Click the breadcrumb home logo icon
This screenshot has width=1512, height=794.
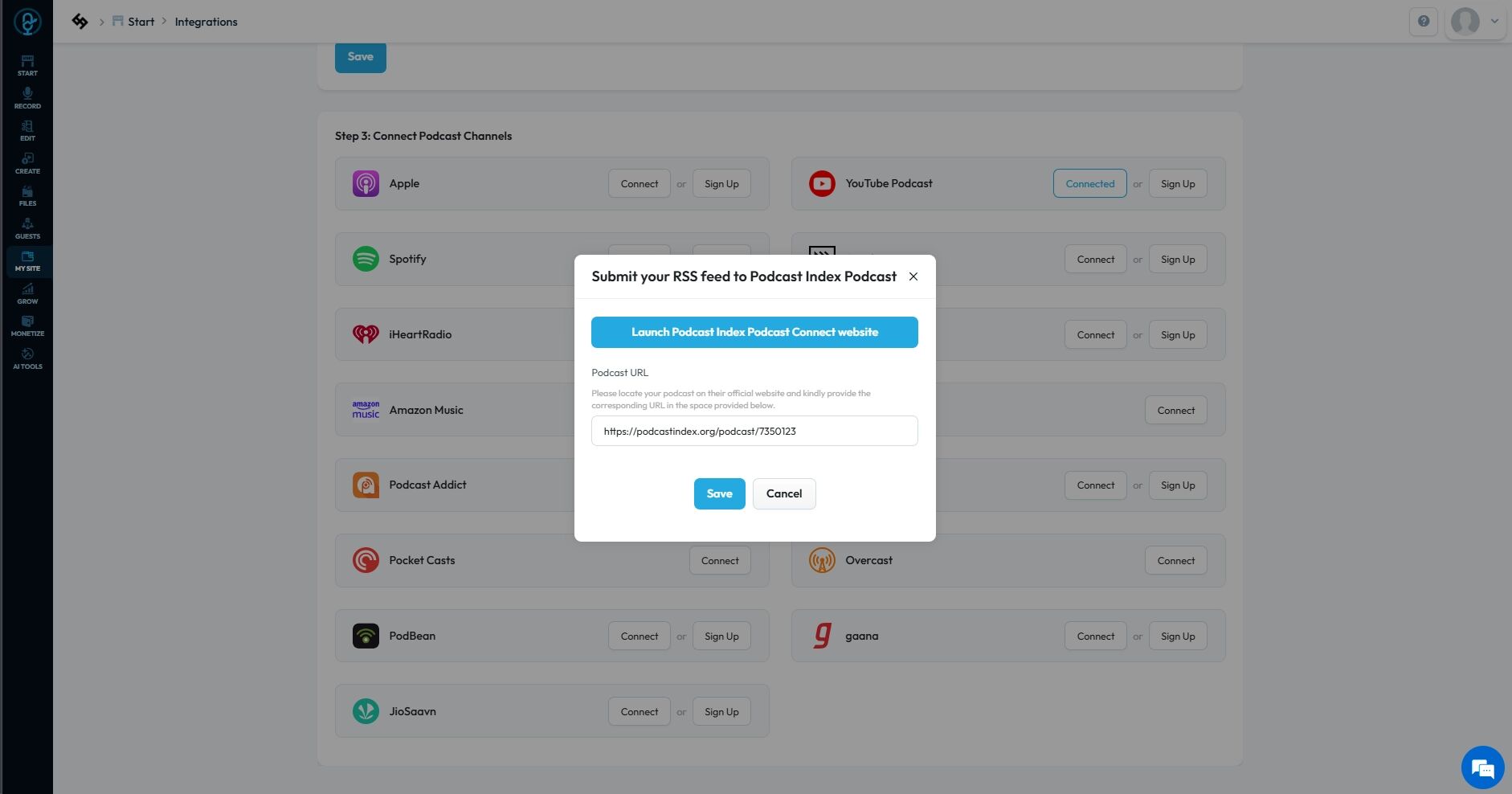tap(80, 22)
